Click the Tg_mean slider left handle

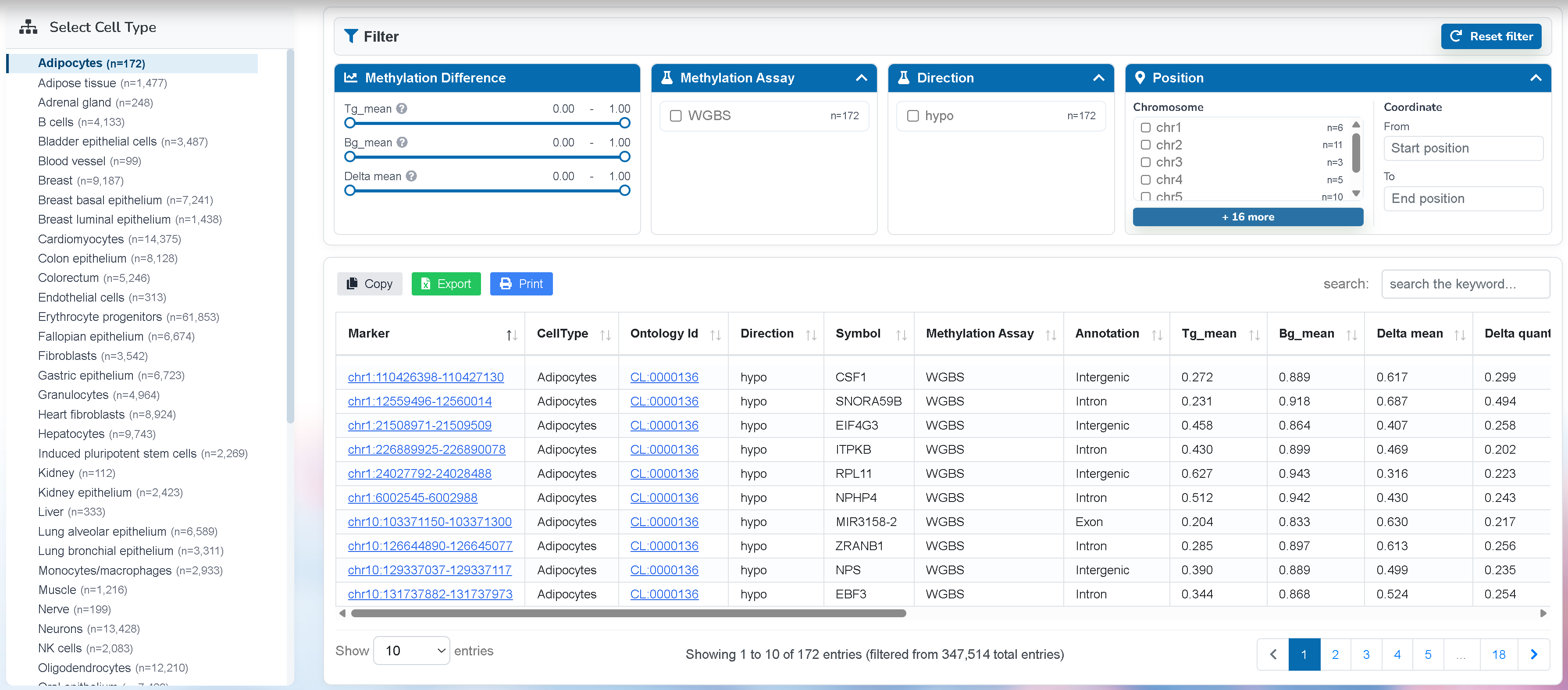(349, 124)
